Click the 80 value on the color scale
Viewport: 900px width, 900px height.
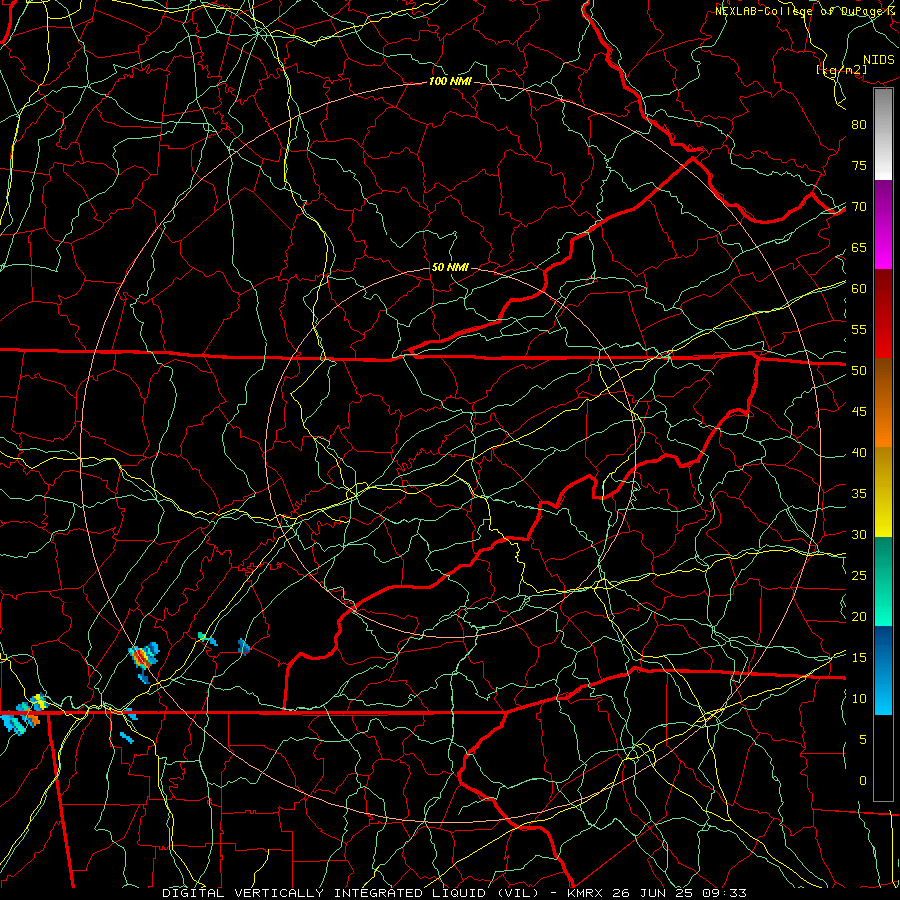click(859, 125)
